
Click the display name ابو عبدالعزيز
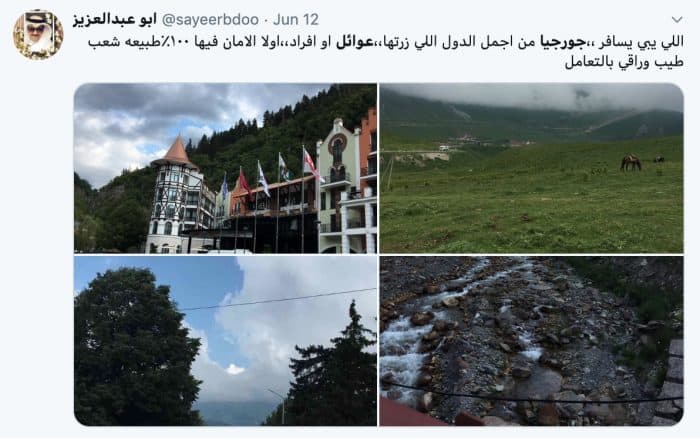[114, 20]
